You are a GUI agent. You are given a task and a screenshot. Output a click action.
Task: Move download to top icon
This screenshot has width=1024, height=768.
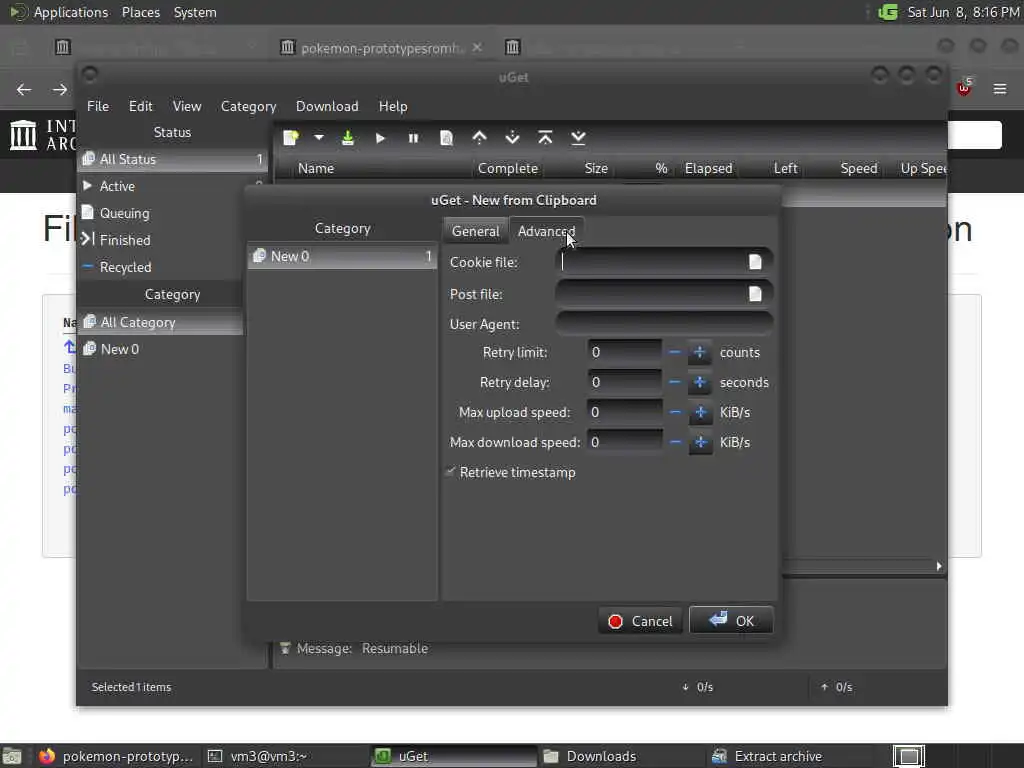coord(545,138)
